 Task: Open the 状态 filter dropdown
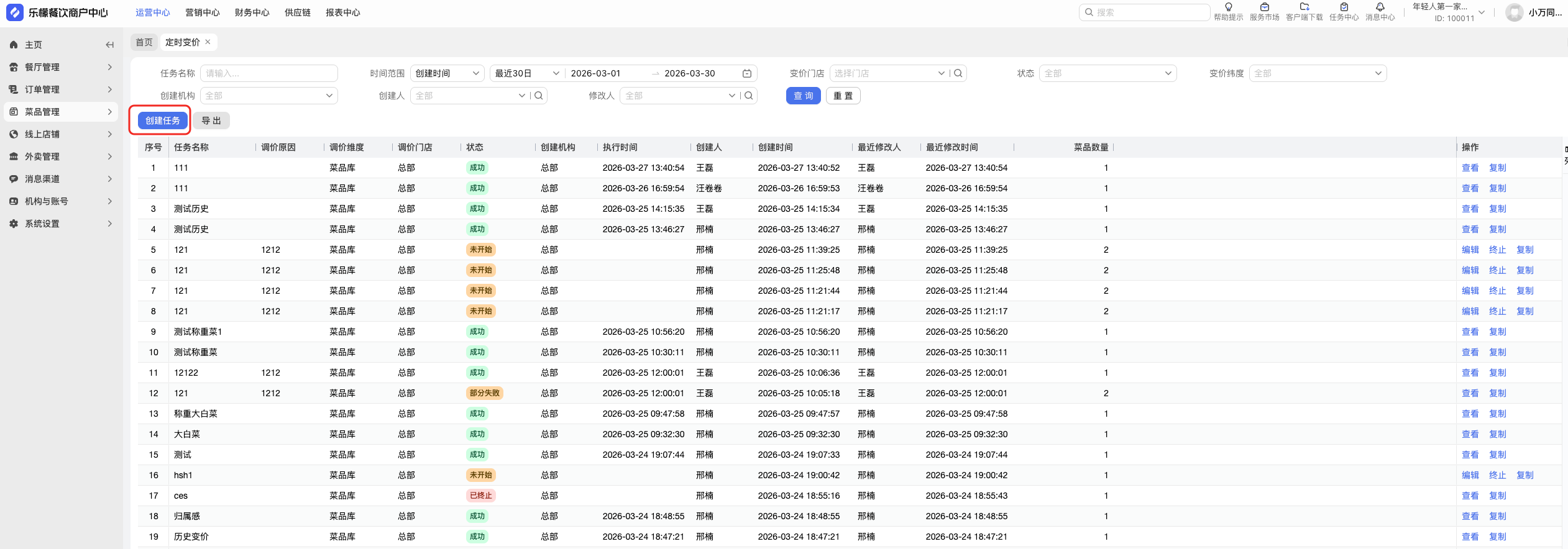(1107, 73)
